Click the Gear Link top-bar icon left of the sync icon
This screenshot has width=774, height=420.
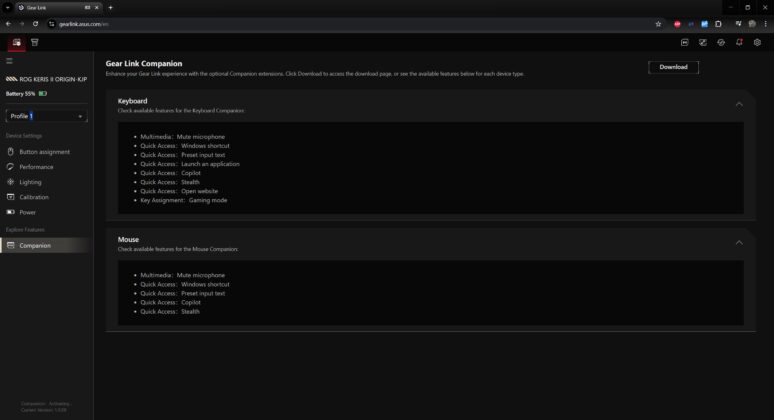[703, 42]
